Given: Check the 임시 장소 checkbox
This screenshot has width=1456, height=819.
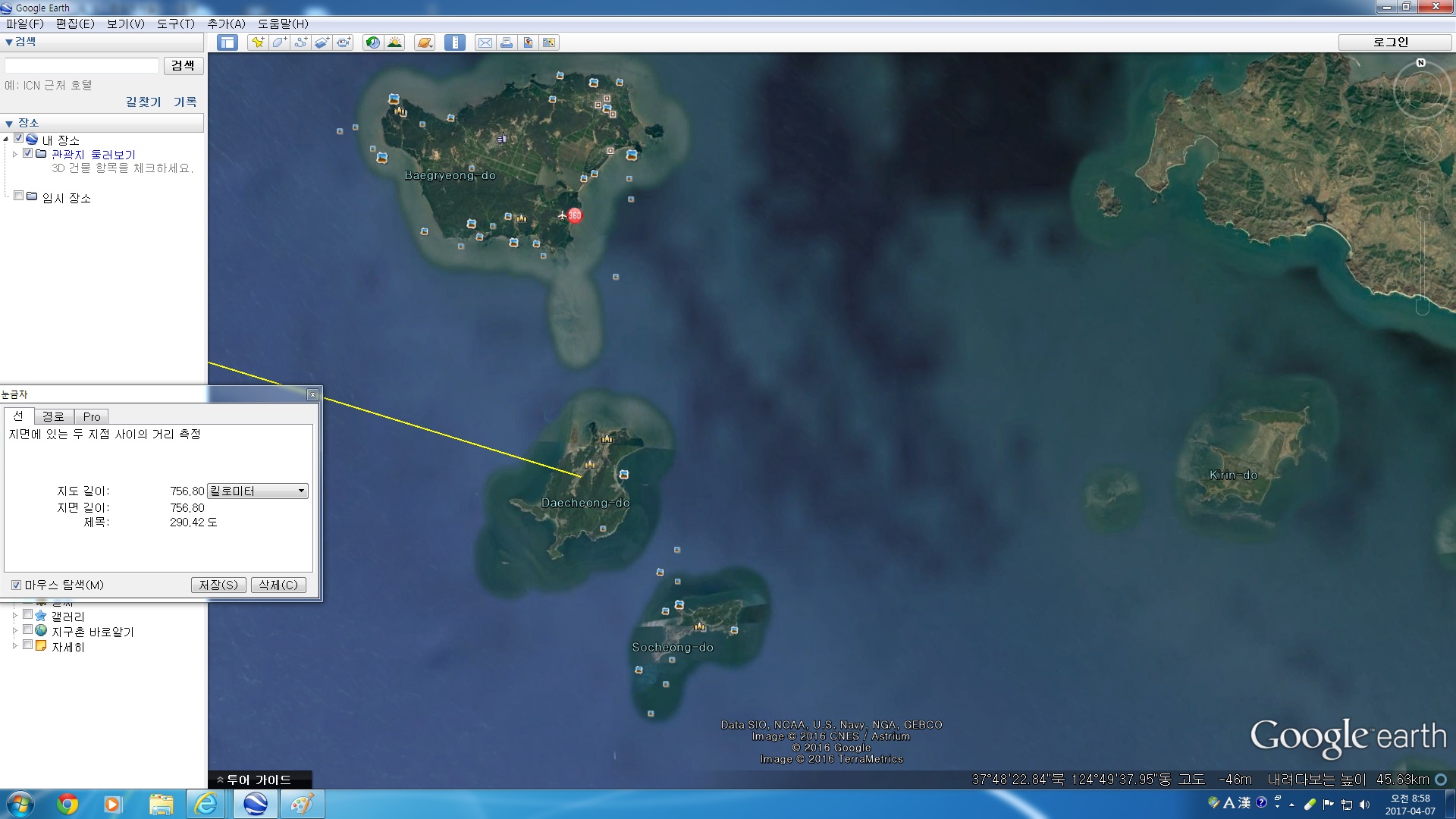Looking at the screenshot, I should click(x=19, y=196).
